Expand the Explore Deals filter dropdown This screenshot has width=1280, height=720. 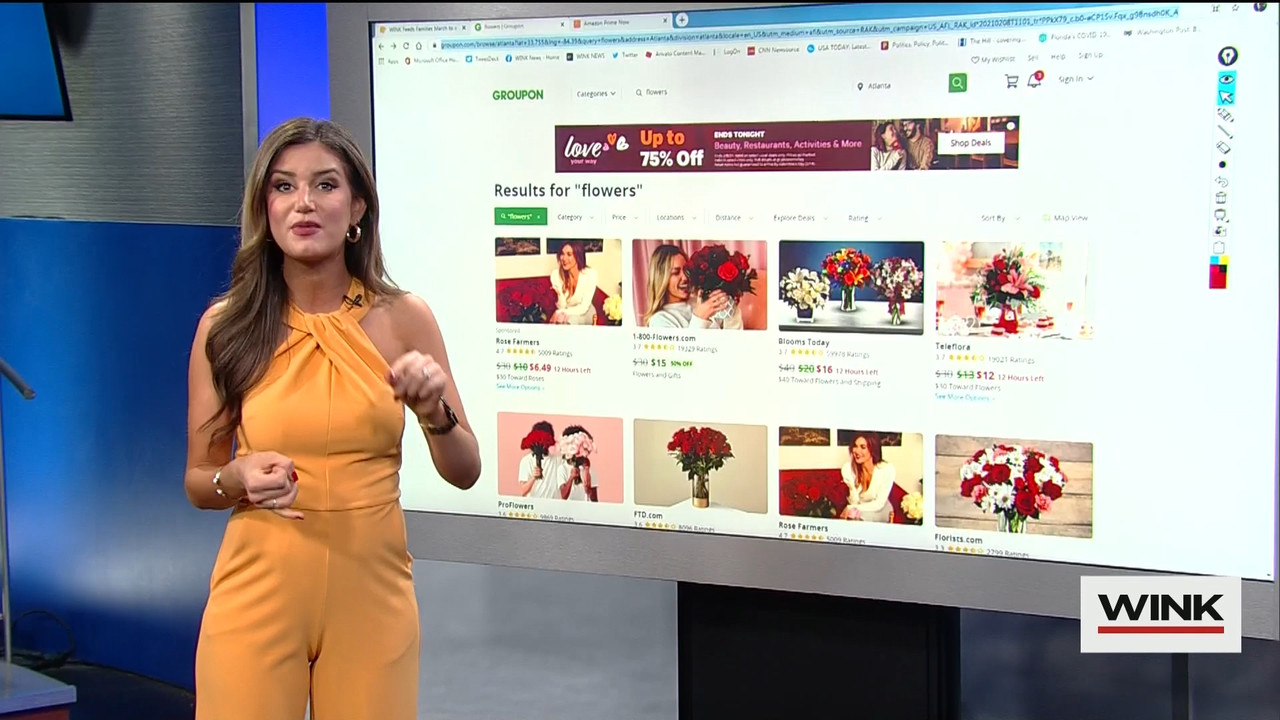[800, 217]
